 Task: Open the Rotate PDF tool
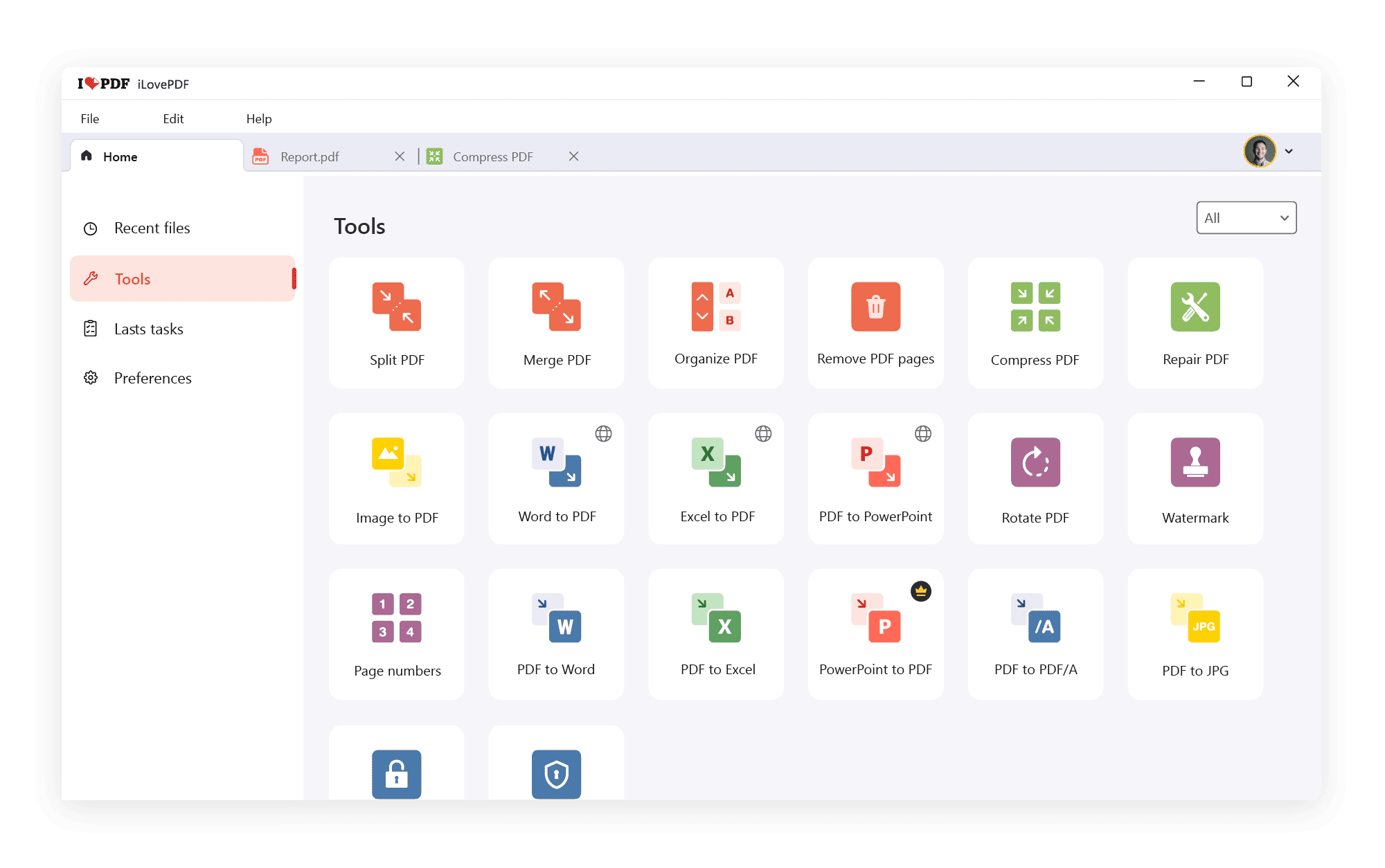click(x=1035, y=478)
